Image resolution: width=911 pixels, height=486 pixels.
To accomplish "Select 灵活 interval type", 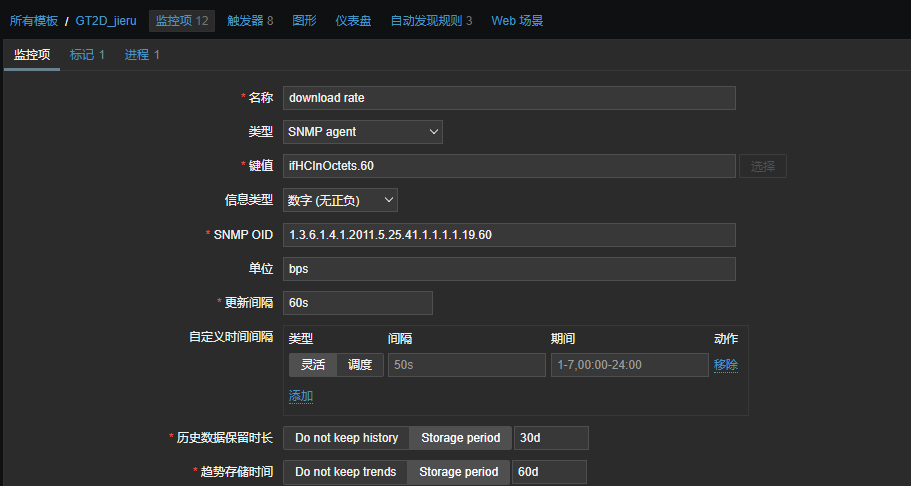I will click(x=313, y=365).
